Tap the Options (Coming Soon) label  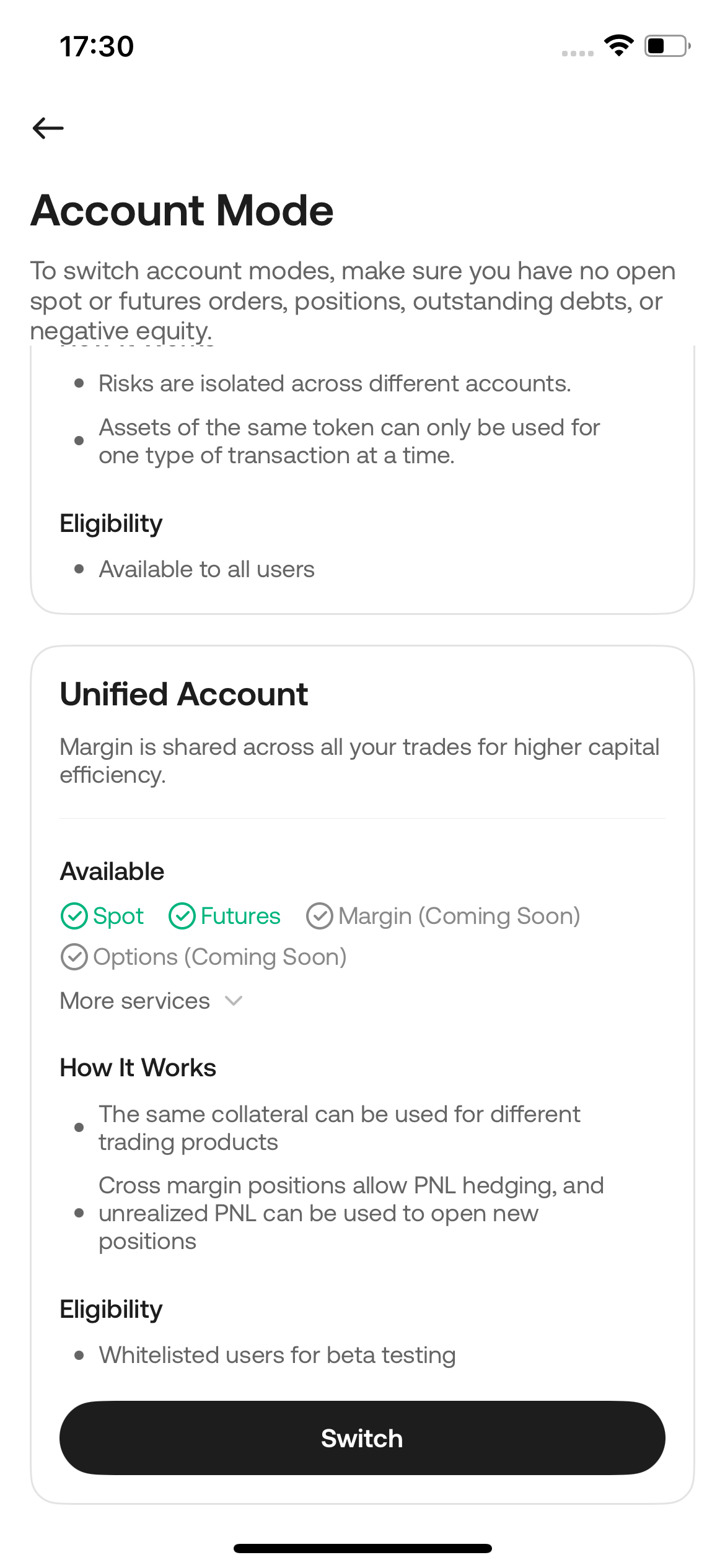click(219, 957)
